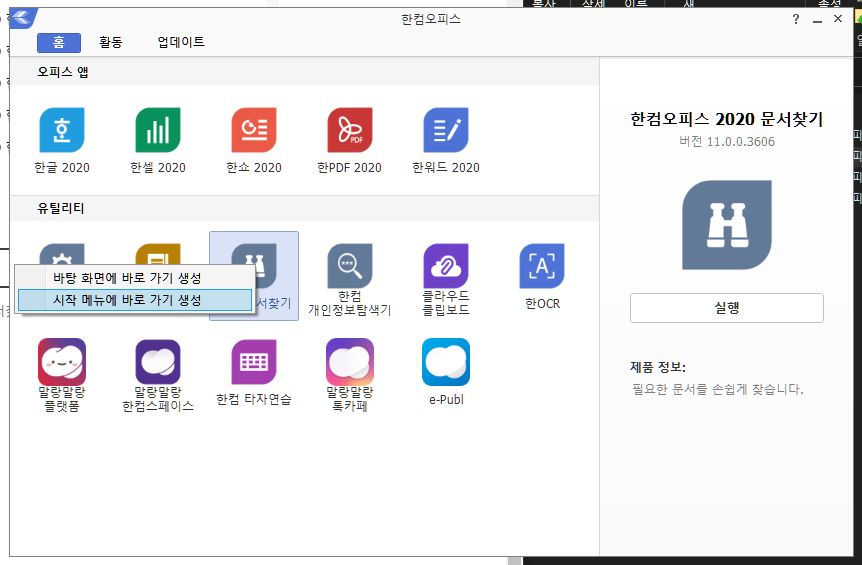Open 말랑말랑 톡카페 icon

(350, 362)
